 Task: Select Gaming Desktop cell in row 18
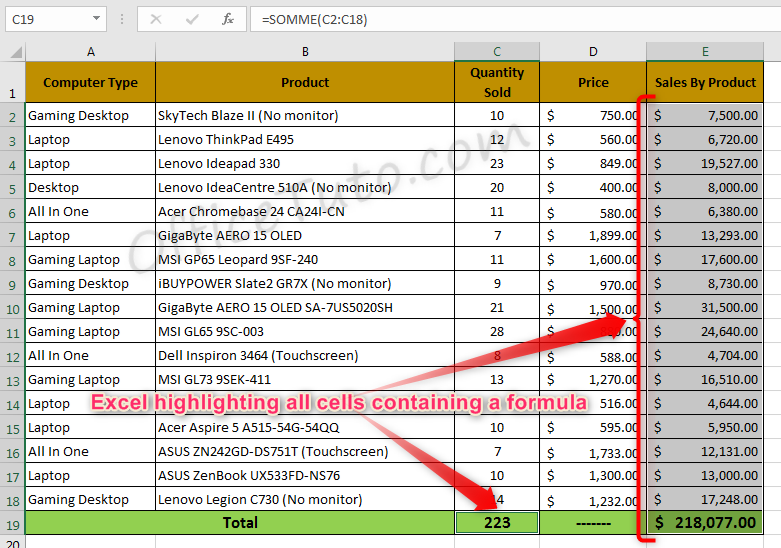90,499
